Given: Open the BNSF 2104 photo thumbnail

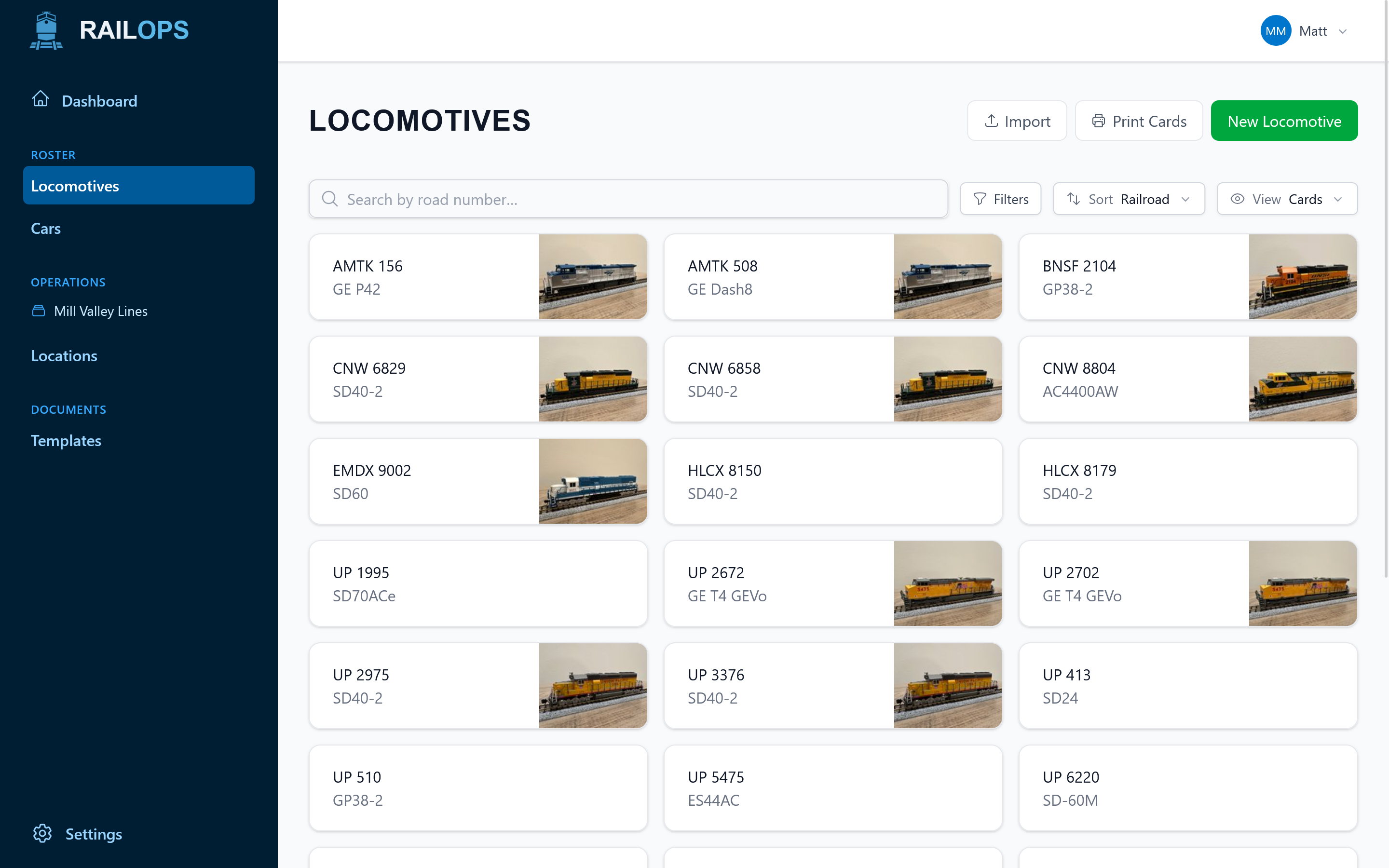Looking at the screenshot, I should (1303, 277).
